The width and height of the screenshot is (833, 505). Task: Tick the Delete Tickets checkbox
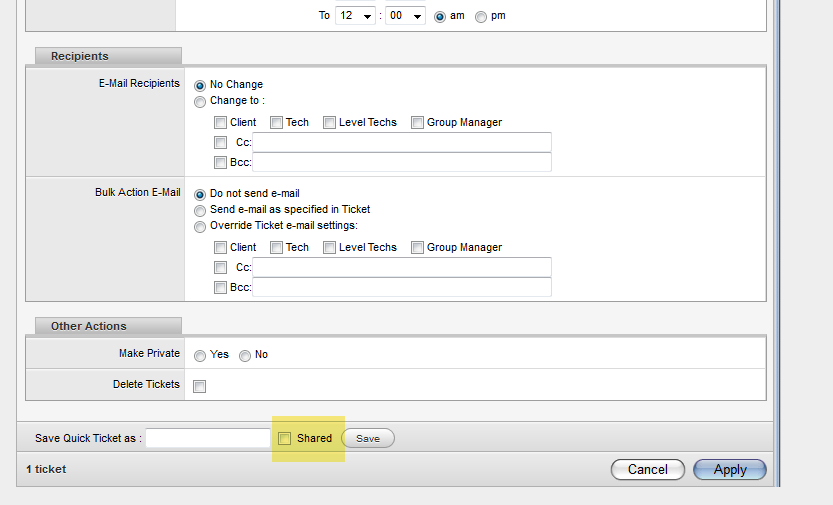[200, 387]
